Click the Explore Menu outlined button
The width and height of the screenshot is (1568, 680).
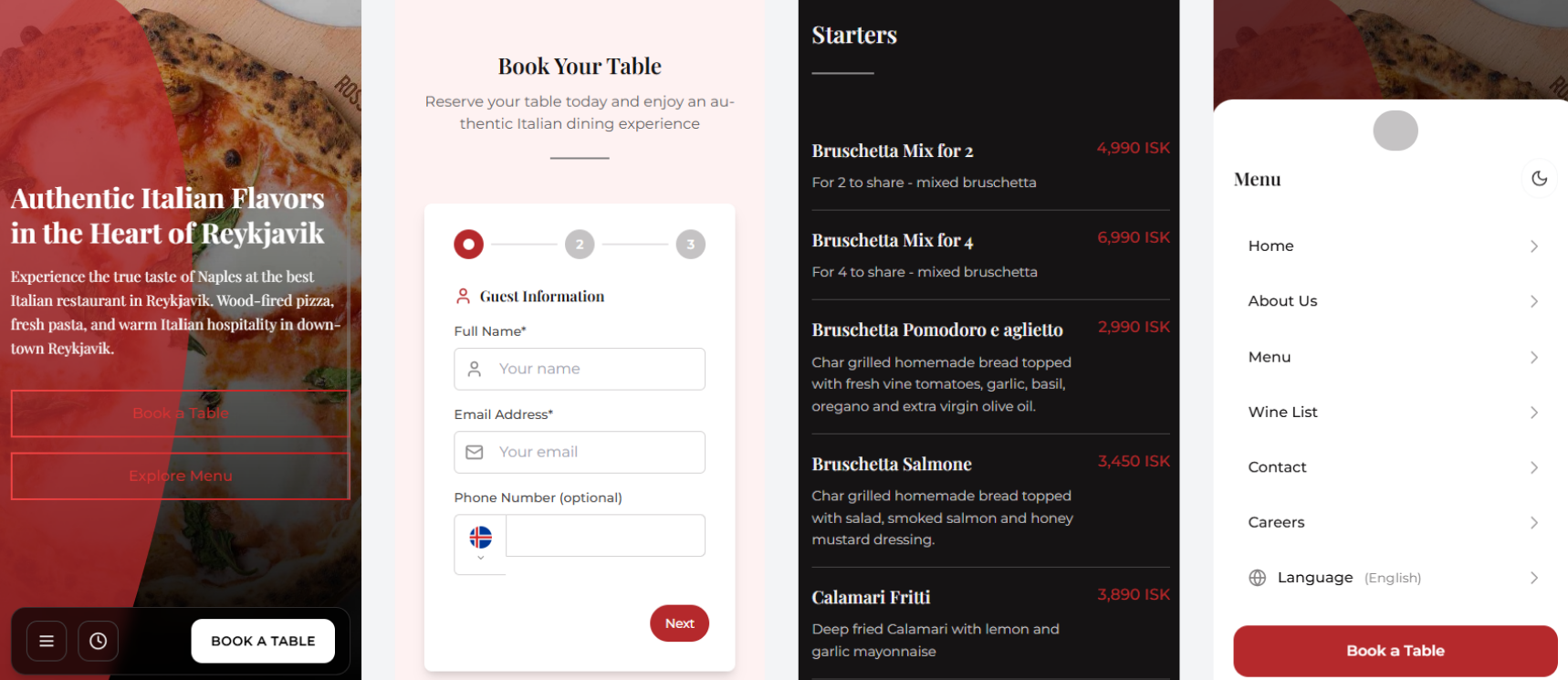pos(180,476)
